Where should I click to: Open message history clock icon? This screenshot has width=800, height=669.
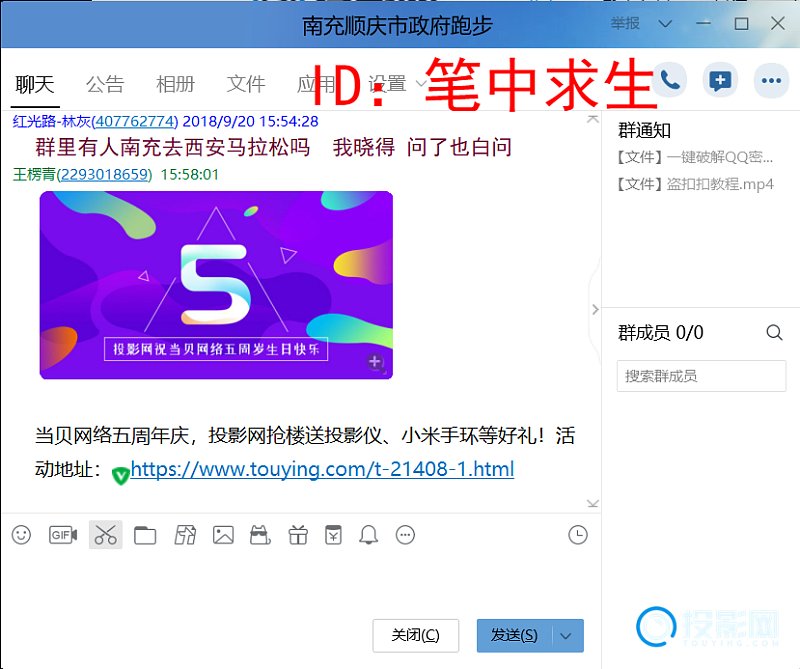click(x=578, y=535)
